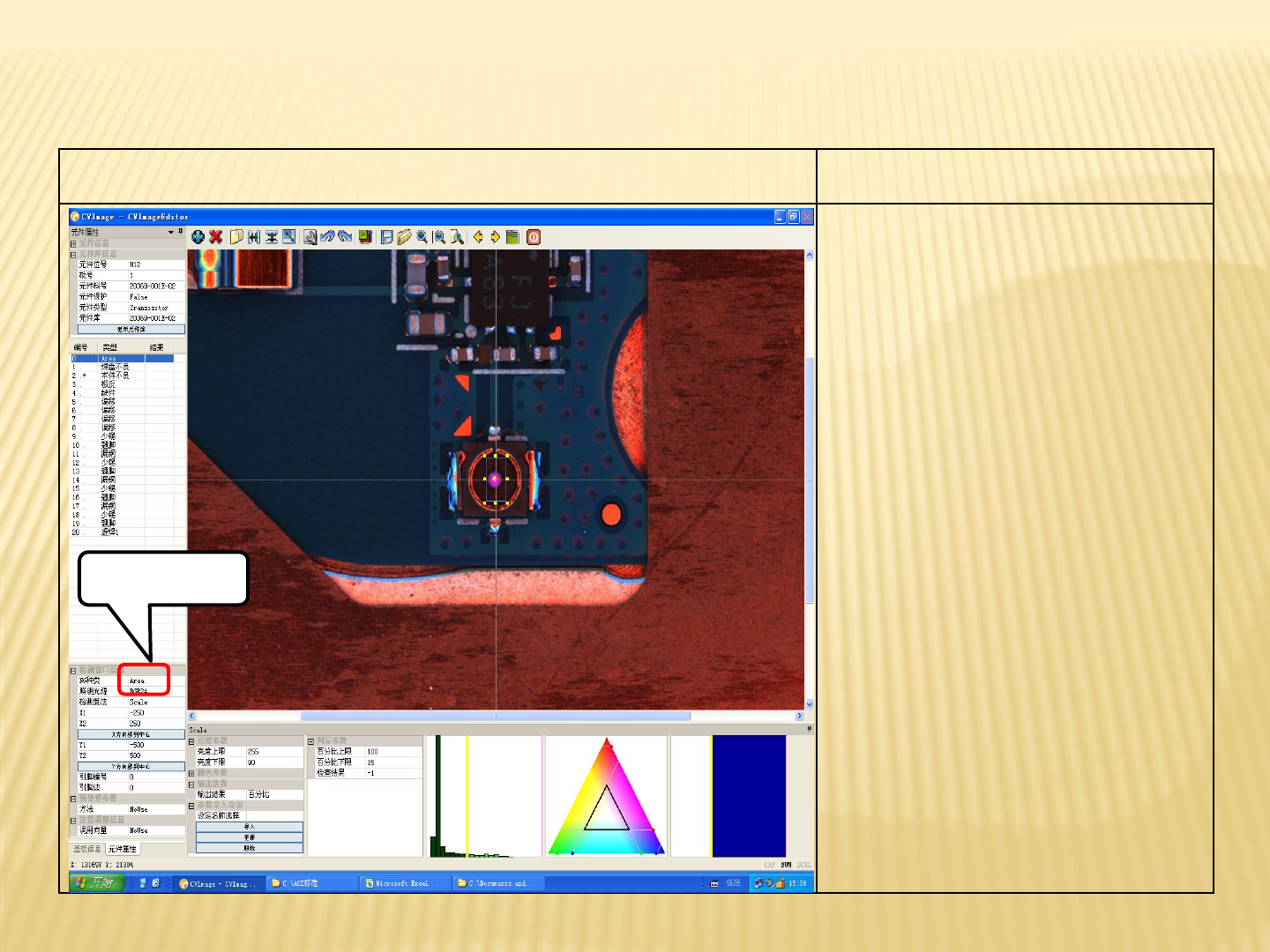Click the X1 value -250 field

pyautogui.click(x=156, y=713)
